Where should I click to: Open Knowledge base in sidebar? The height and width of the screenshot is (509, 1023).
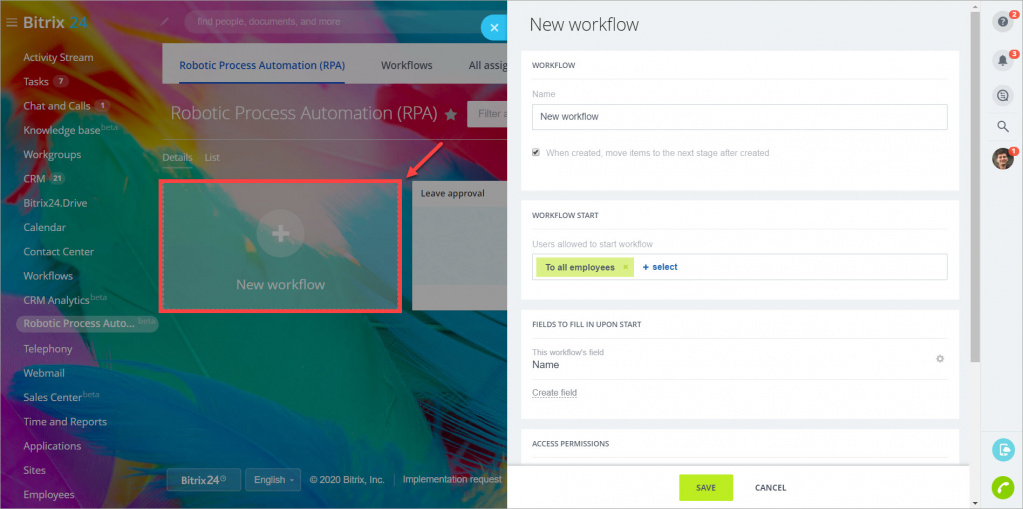click(62, 131)
